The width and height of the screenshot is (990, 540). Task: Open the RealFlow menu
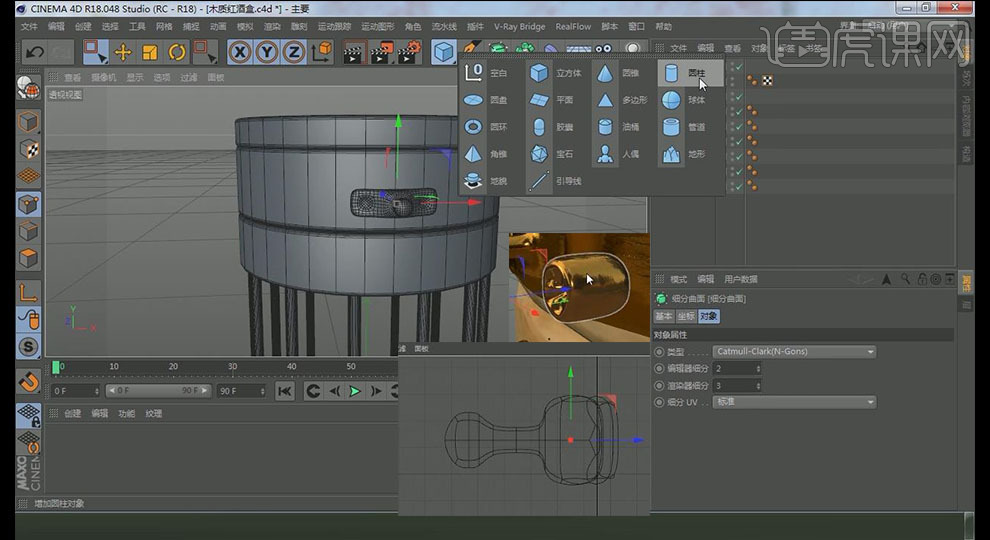tap(573, 27)
